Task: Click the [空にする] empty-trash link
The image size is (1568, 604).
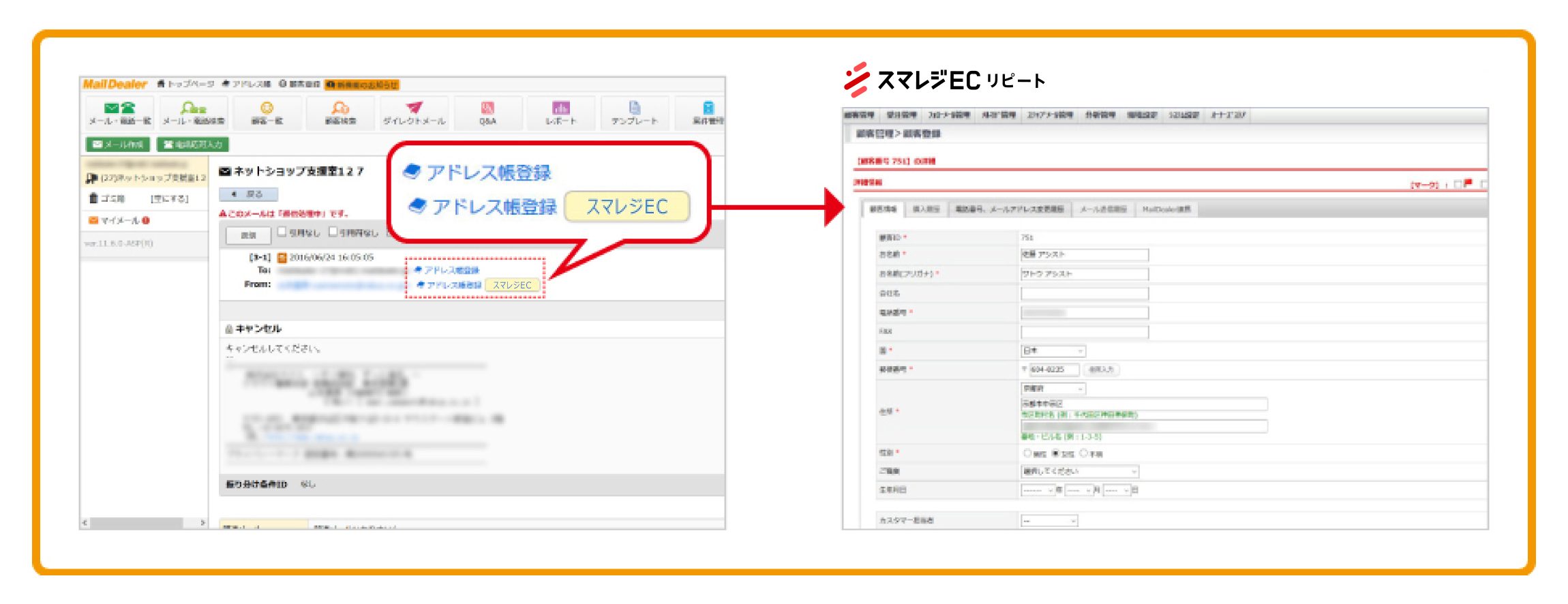Action: (169, 198)
